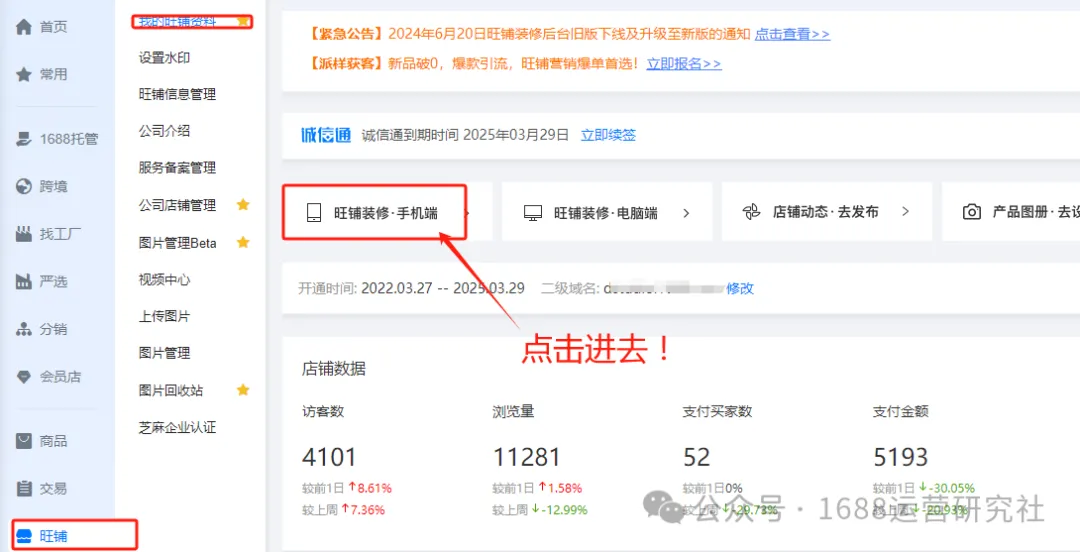Open 芝麻企业认证 menu item

coord(178,427)
